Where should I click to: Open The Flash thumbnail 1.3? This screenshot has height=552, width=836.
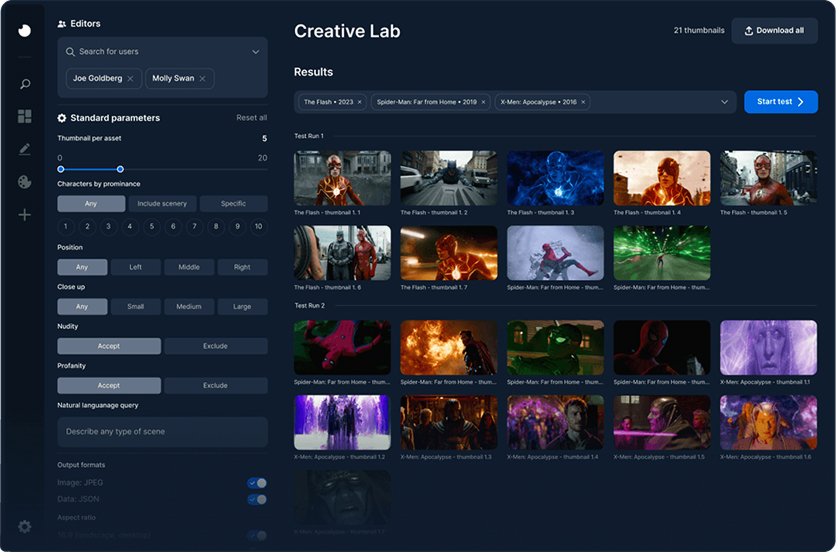pyautogui.click(x=556, y=178)
